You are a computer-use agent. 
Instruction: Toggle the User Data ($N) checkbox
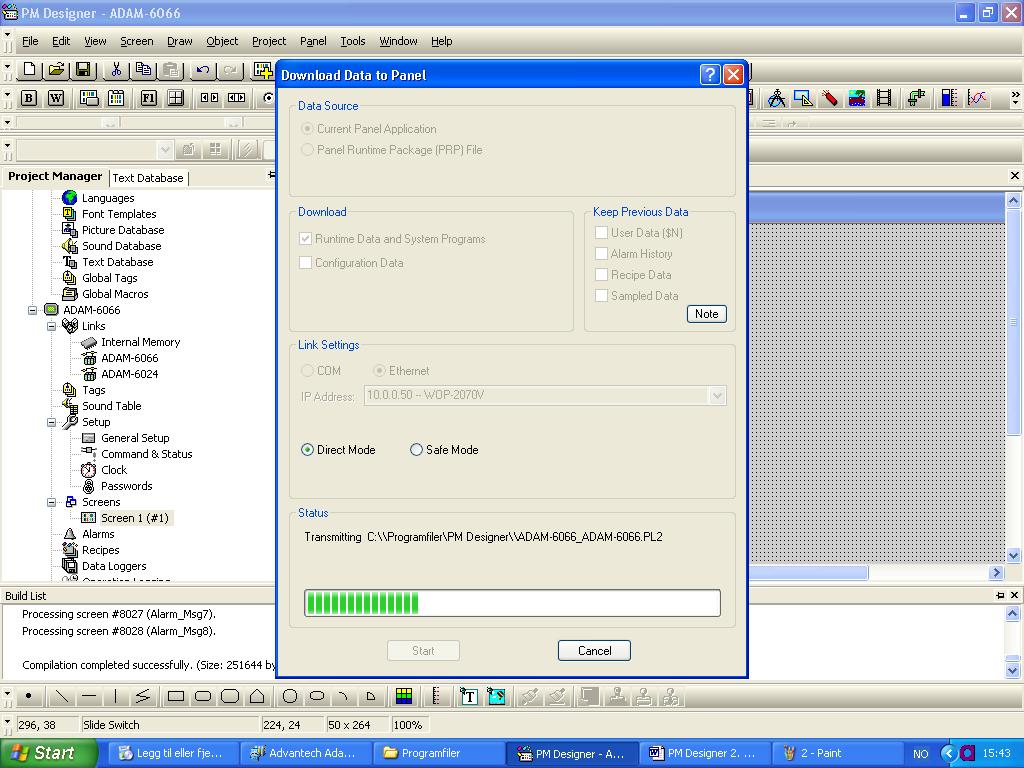[601, 232]
